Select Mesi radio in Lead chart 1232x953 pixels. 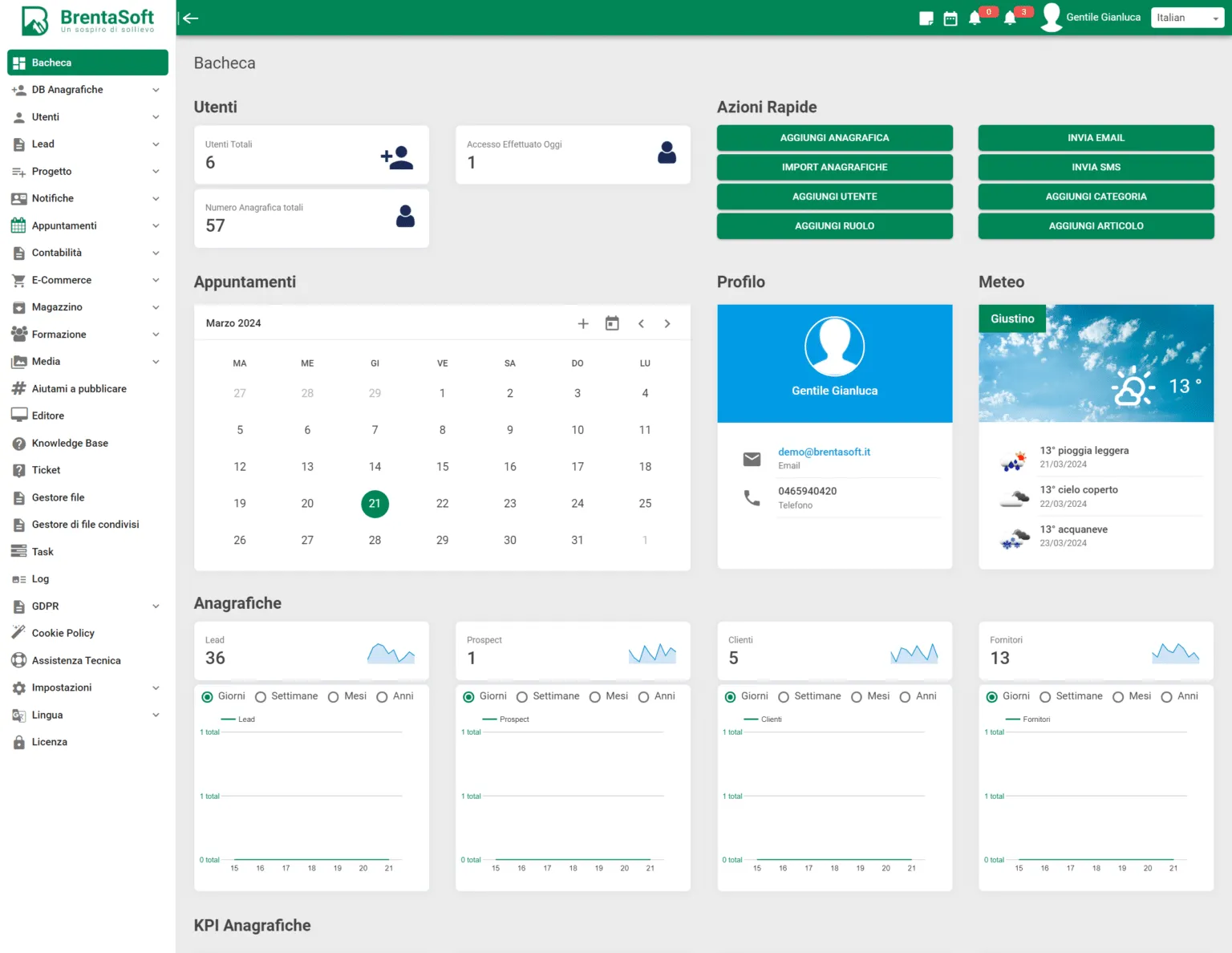click(x=334, y=697)
